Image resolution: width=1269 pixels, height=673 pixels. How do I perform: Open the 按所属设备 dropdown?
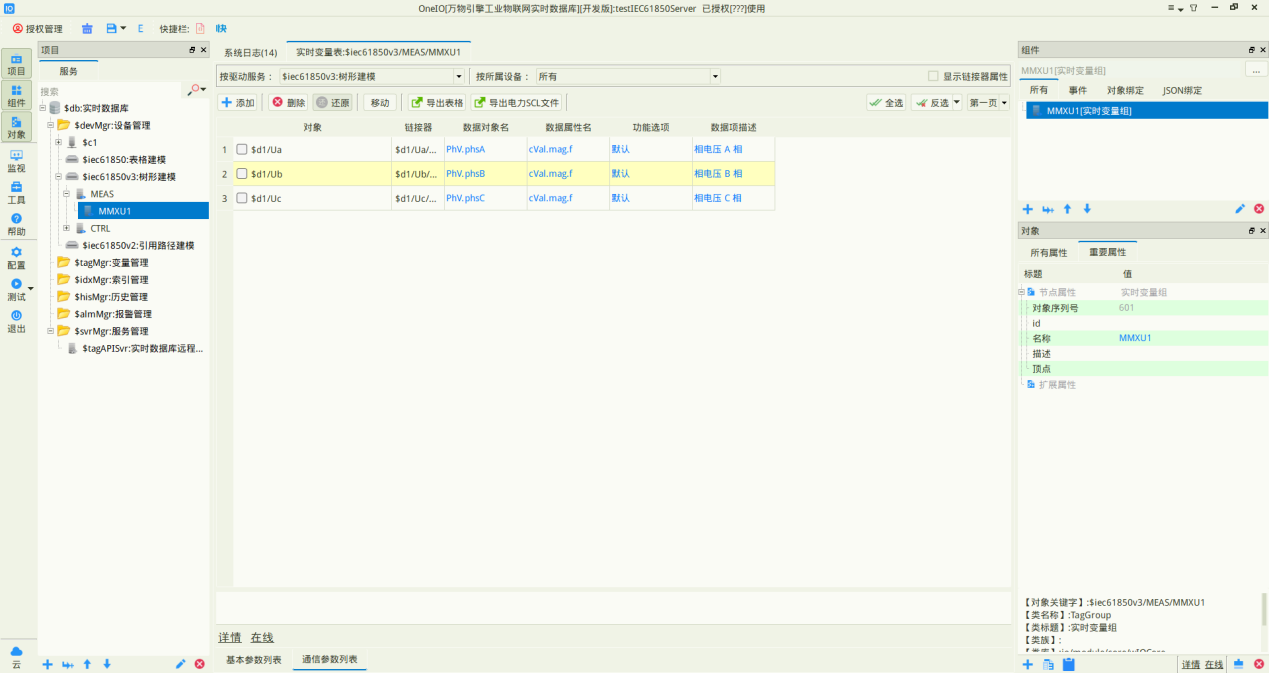627,76
